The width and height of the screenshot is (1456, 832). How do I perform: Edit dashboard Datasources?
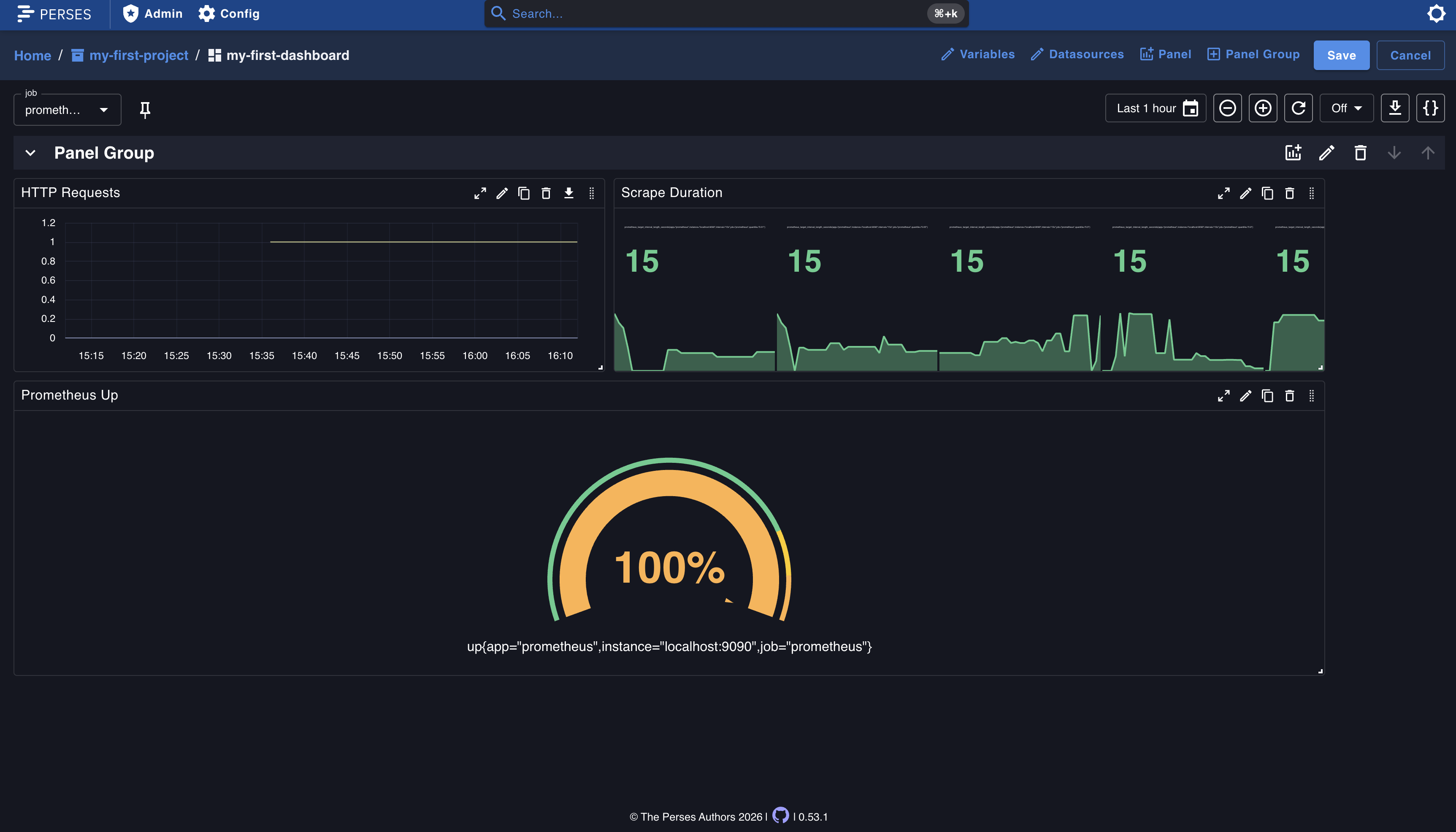point(1077,54)
